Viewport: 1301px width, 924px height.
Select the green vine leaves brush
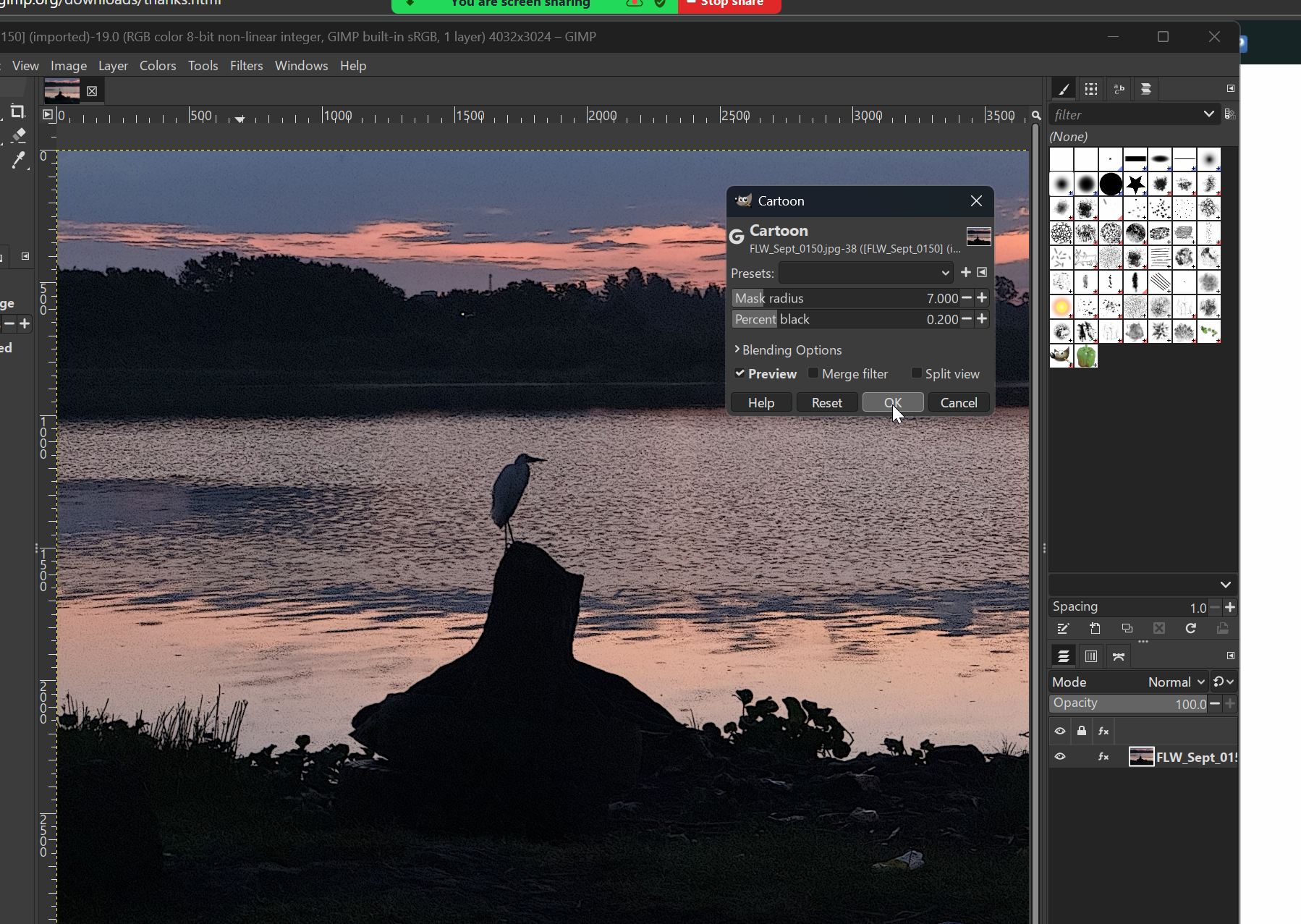pos(1209,331)
